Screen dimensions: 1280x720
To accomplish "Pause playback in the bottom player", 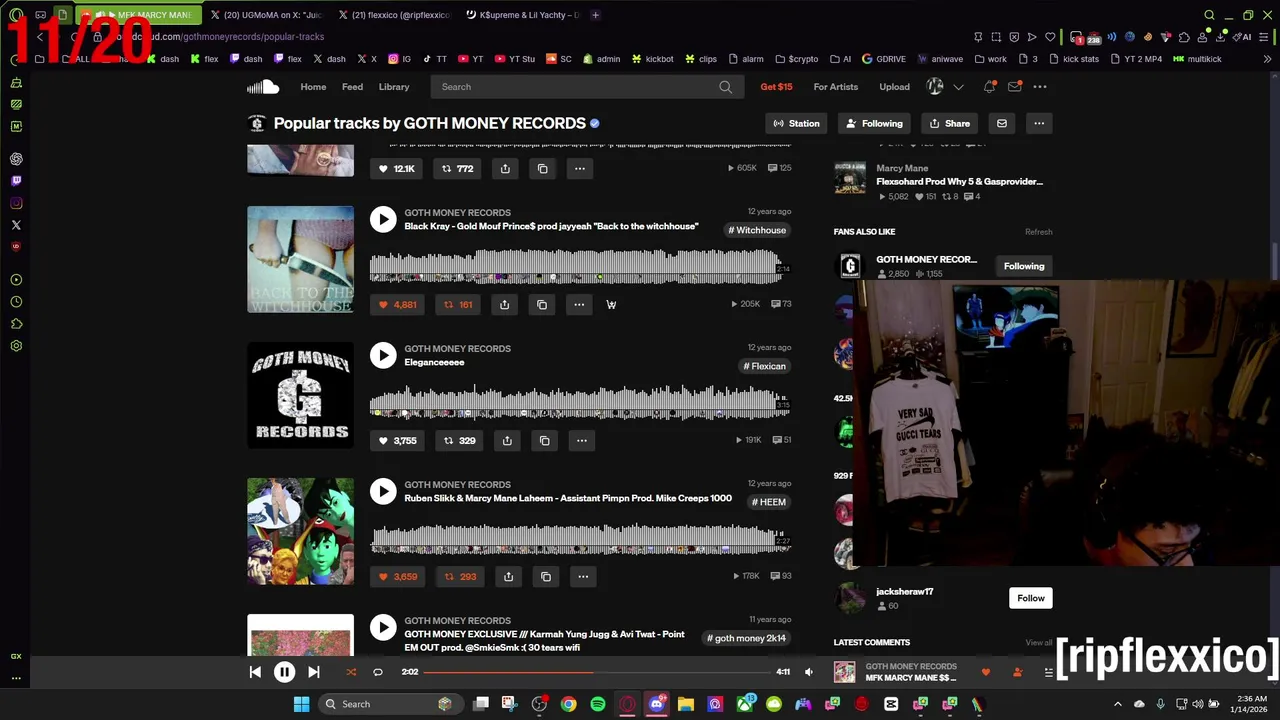I will click(284, 672).
